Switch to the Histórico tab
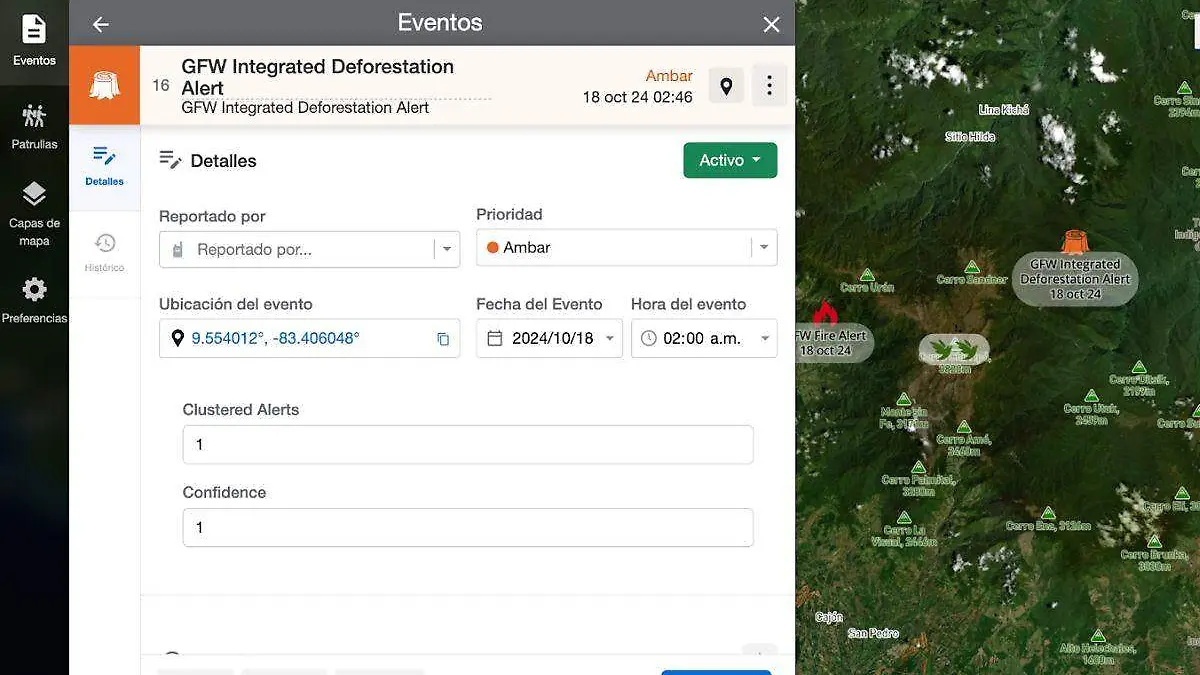 pos(105,252)
